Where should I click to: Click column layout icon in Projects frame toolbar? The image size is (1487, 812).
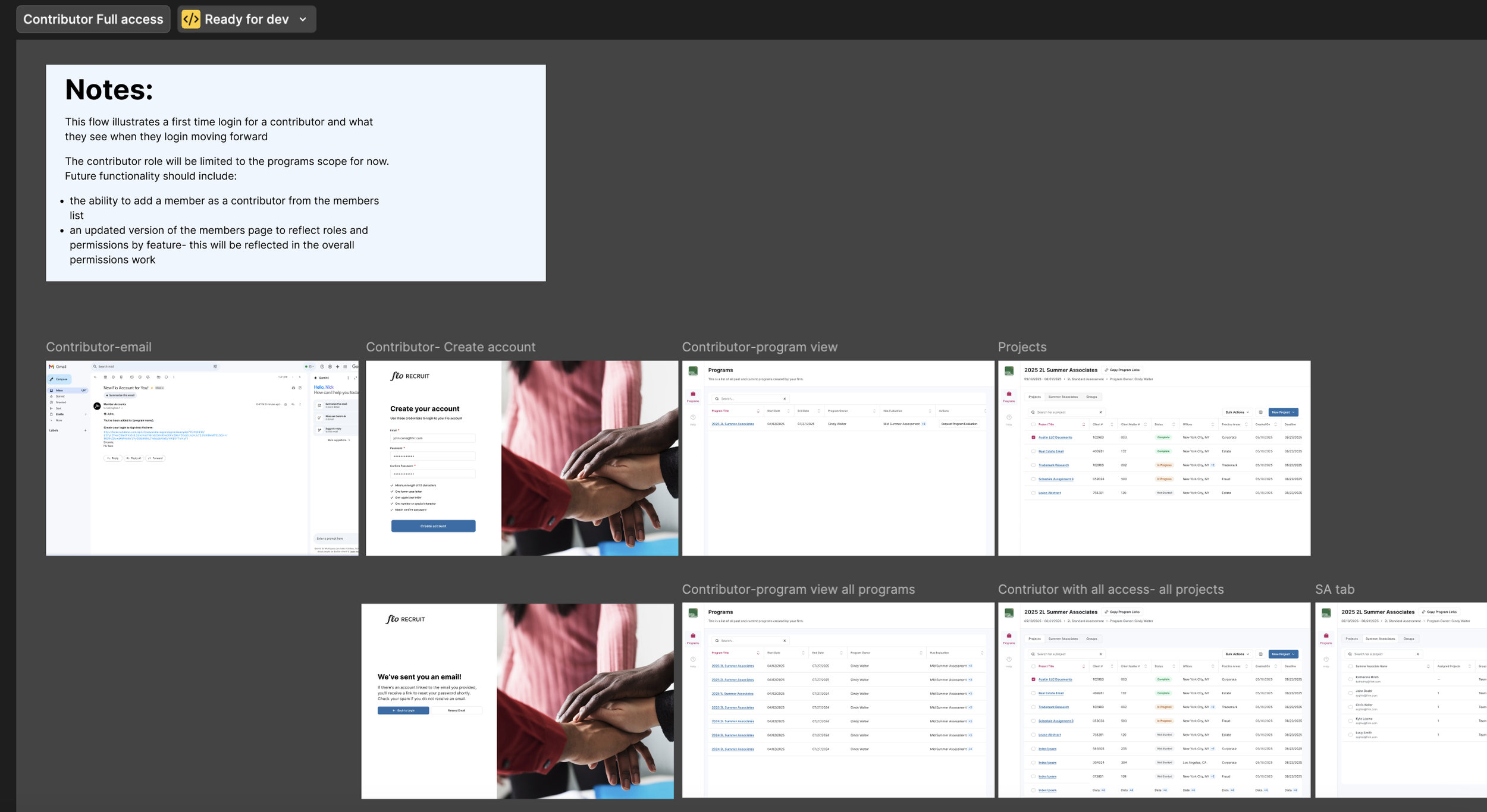coord(1260,412)
